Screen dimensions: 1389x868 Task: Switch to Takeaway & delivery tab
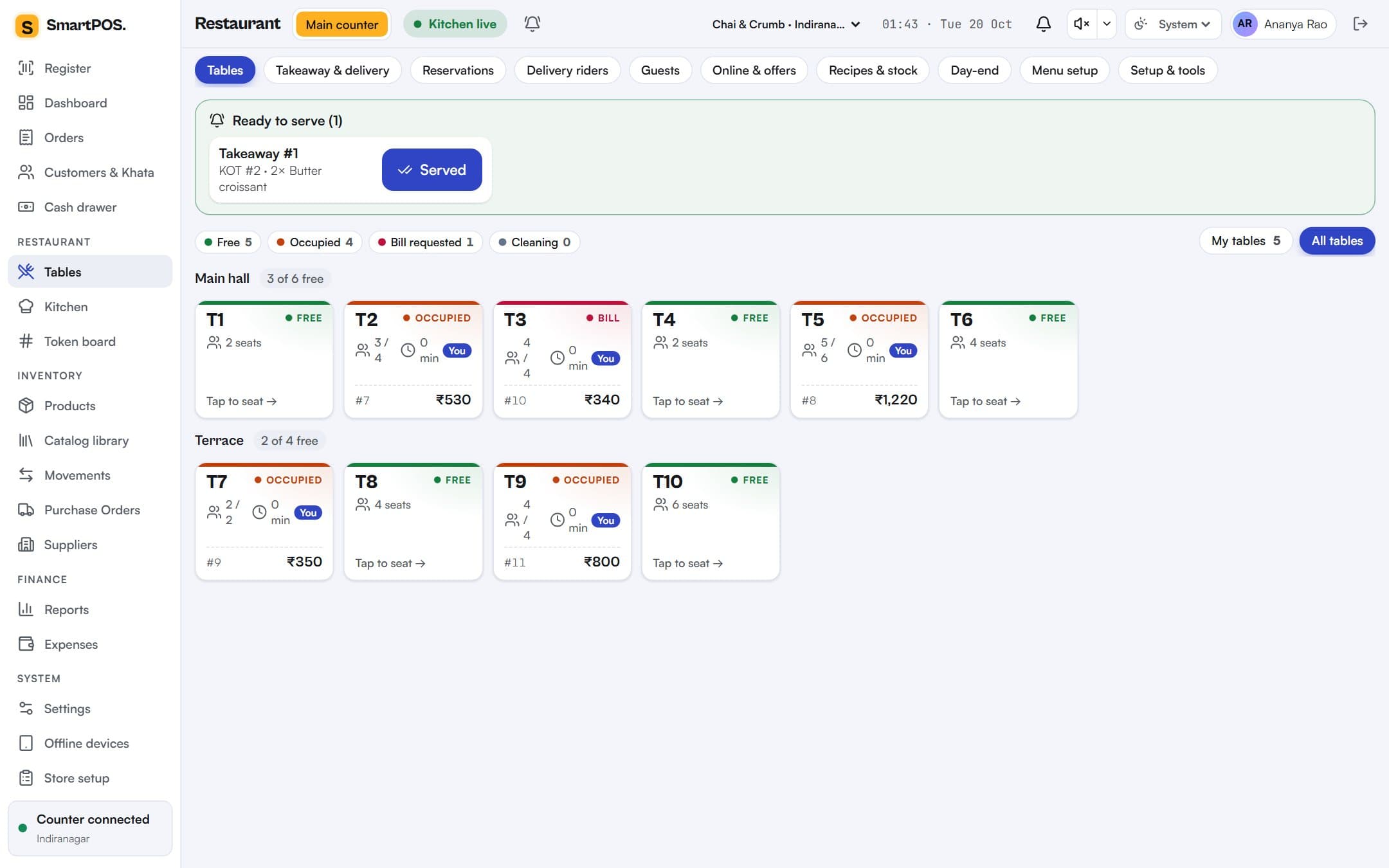[332, 70]
